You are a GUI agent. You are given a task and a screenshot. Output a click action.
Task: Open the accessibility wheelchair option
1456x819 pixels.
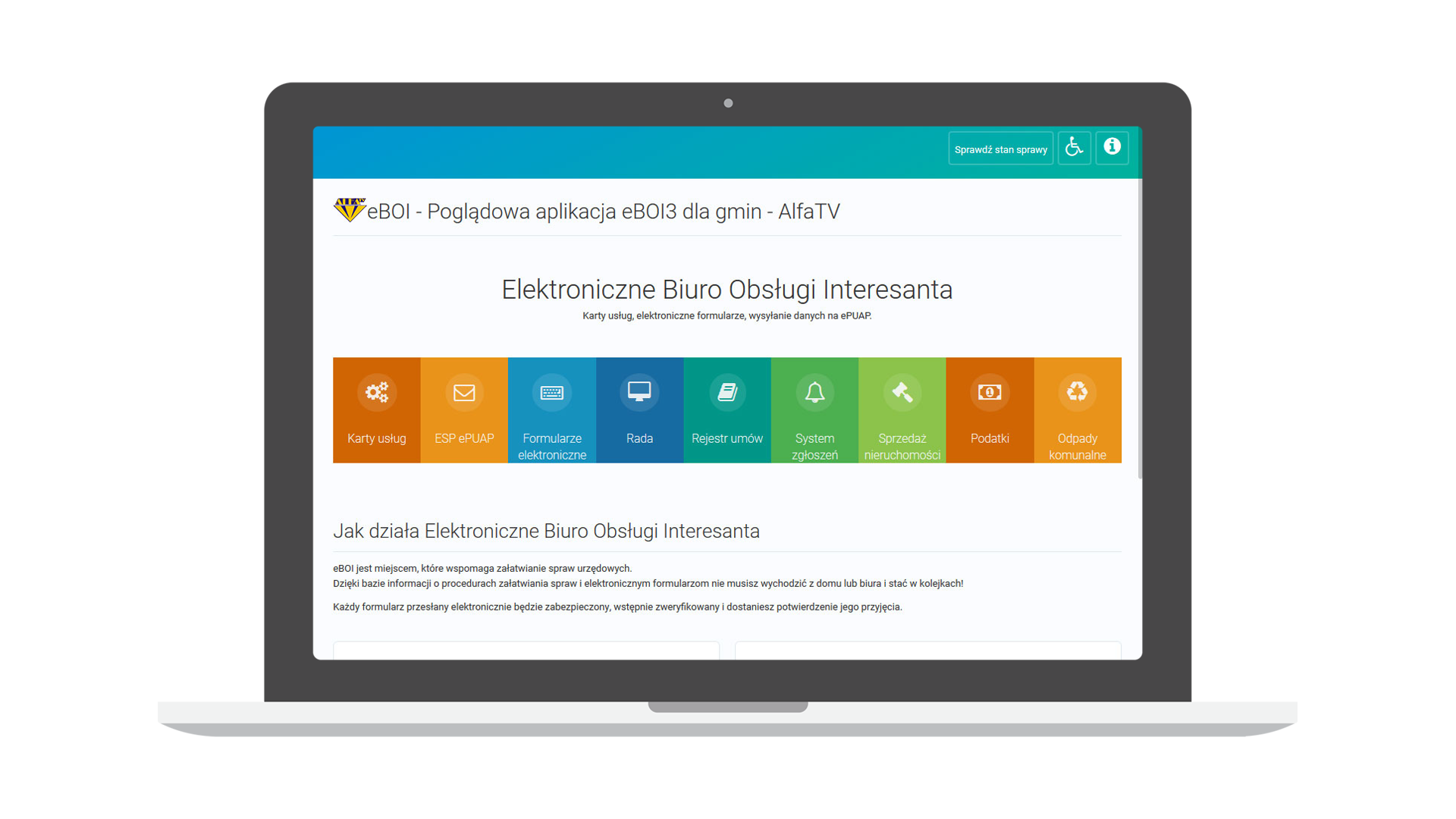[x=1074, y=148]
